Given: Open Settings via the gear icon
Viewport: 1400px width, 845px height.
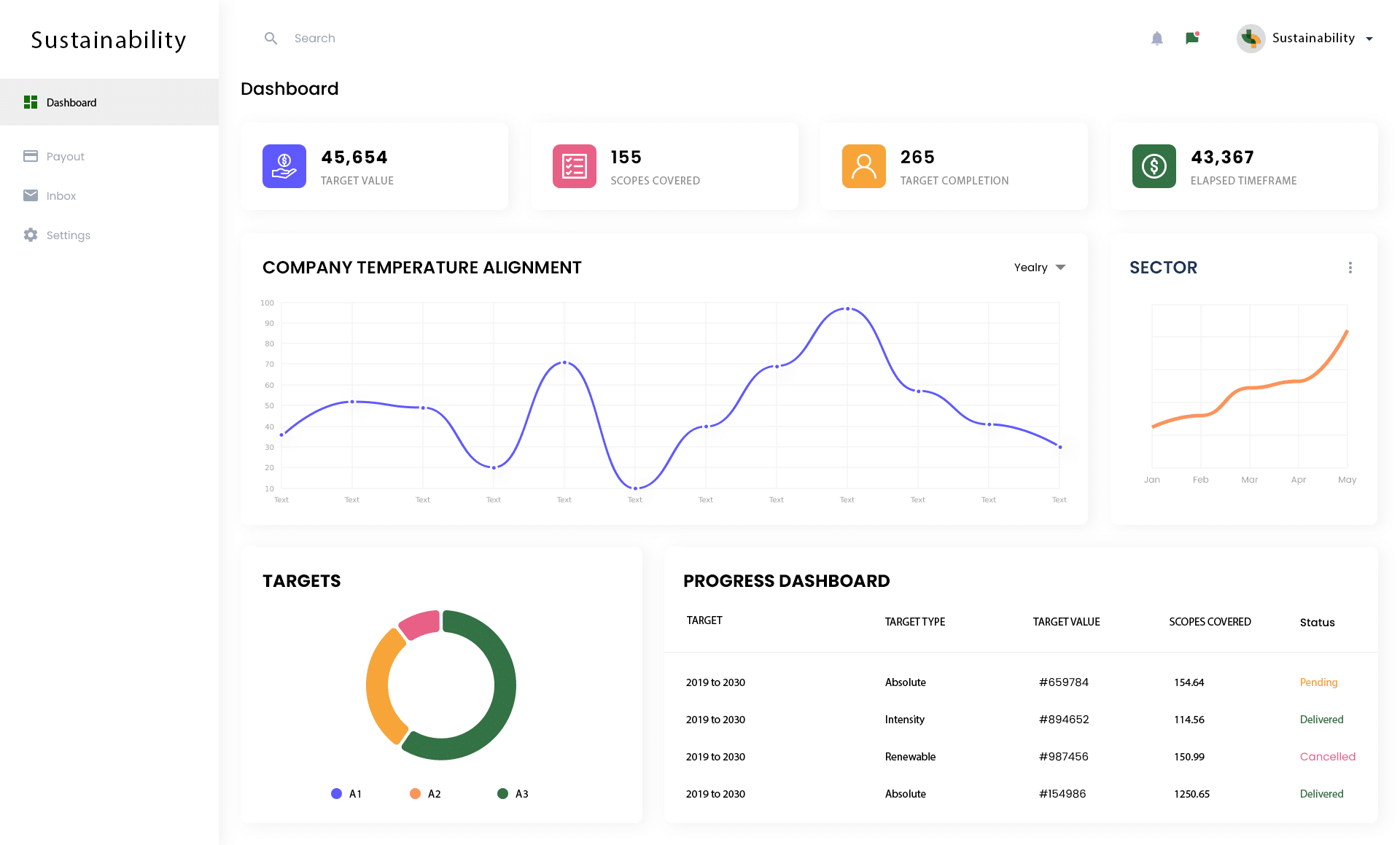Looking at the screenshot, I should [30, 235].
